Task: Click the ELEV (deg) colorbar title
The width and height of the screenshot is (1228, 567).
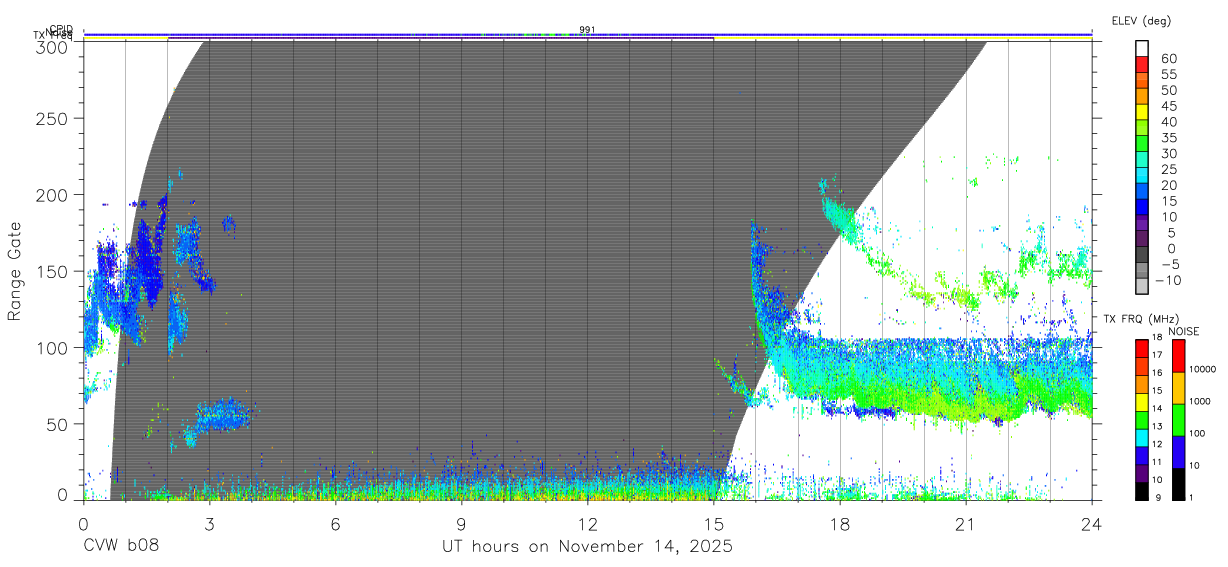Action: 1141,21
